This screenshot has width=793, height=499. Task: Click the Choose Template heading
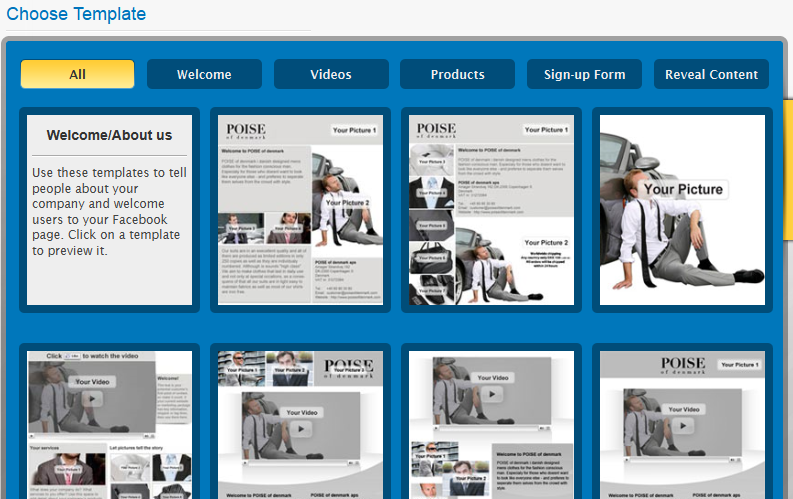[76, 14]
